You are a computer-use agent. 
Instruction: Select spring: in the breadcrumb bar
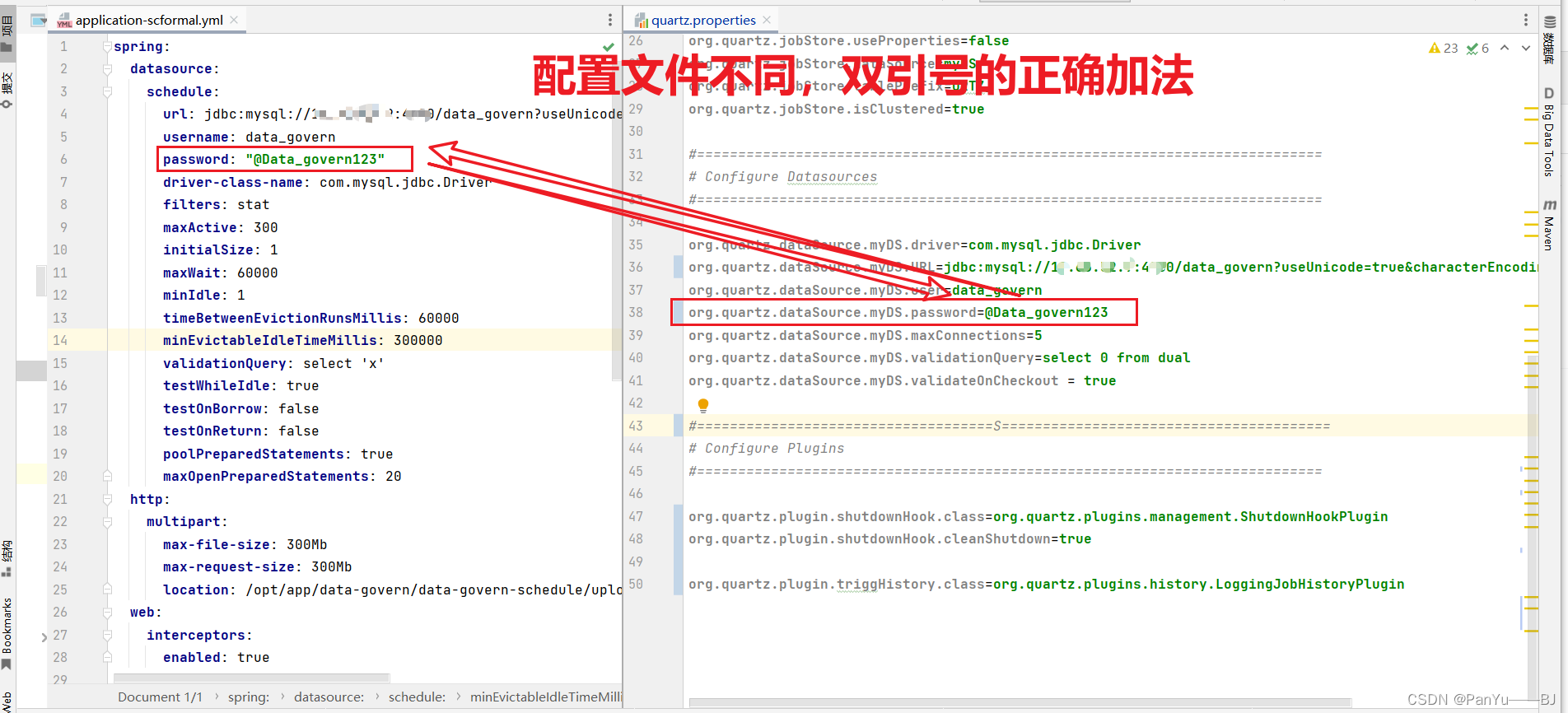249,697
